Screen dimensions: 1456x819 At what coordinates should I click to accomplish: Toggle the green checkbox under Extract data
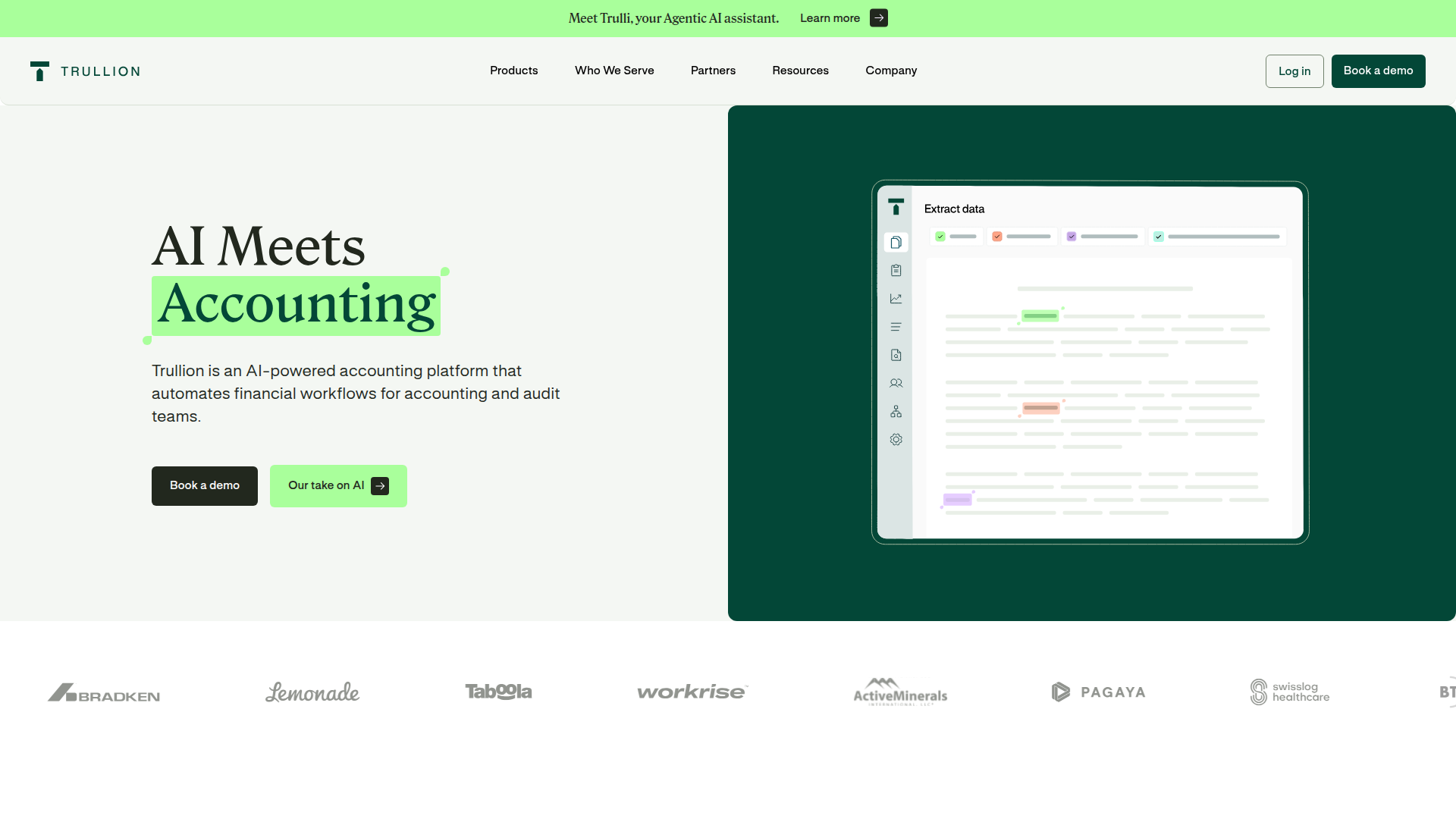940,237
